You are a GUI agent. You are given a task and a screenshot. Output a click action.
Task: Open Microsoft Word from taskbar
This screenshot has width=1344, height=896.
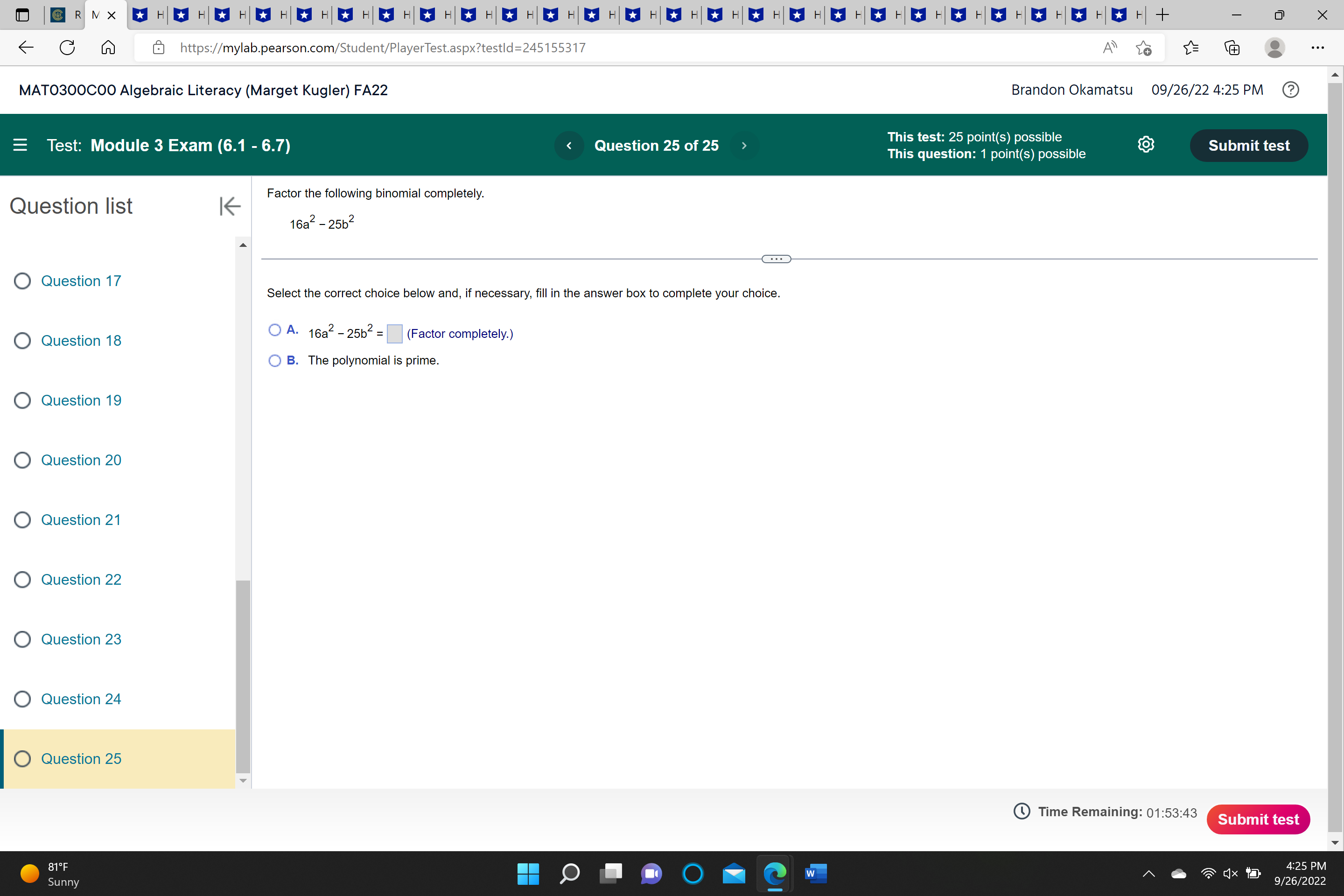(x=815, y=873)
